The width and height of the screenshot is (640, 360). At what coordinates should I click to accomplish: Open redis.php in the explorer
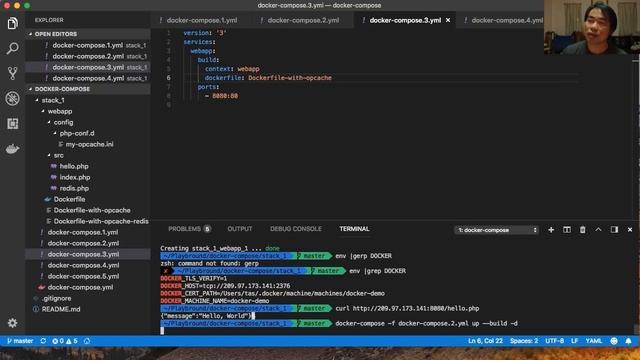click(x=74, y=188)
